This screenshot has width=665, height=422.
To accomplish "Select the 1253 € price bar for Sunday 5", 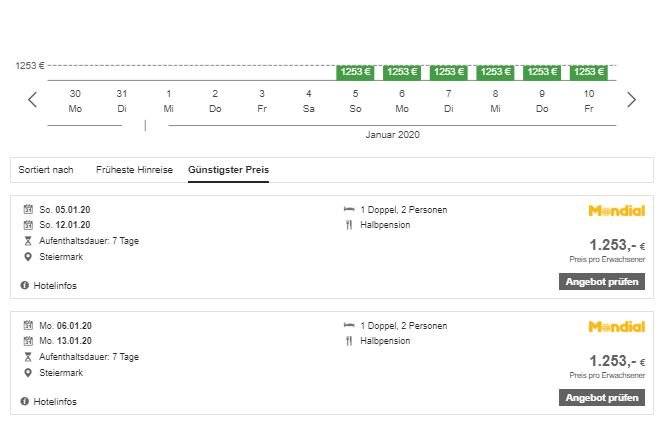I will click(355, 72).
